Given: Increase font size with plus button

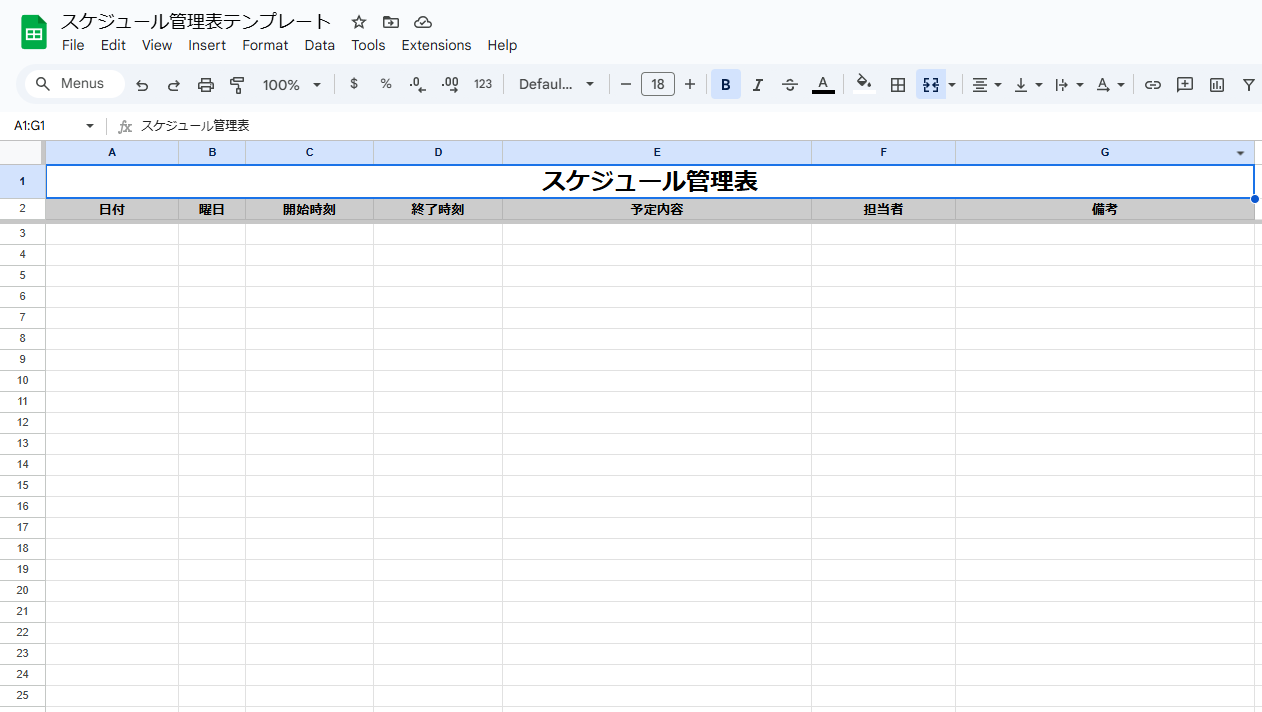Looking at the screenshot, I should point(690,85).
